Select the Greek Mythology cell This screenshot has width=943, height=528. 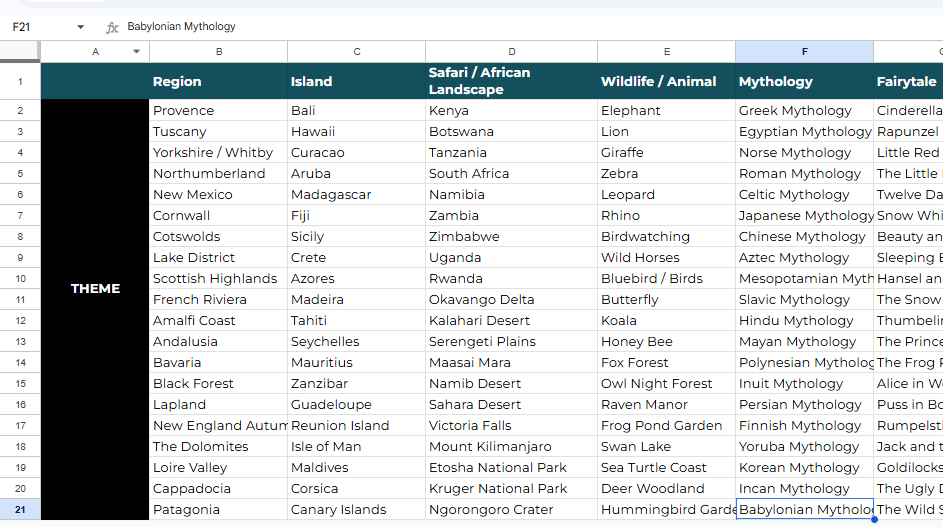coord(805,111)
